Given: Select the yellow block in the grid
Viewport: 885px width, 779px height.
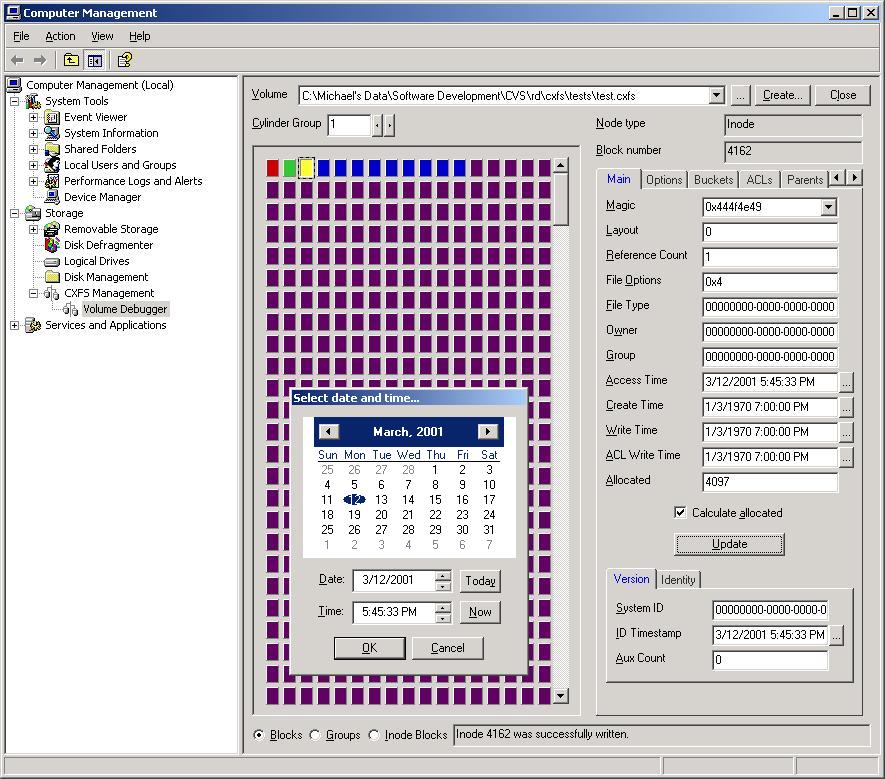Looking at the screenshot, I should 306,168.
